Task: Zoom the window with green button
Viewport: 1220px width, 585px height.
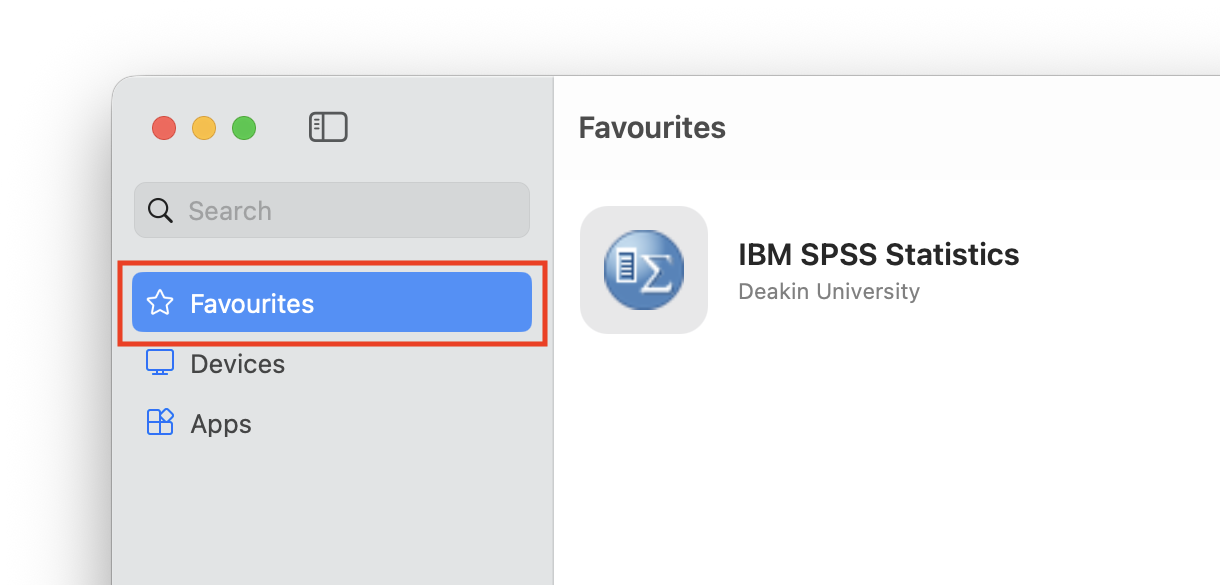Action: tap(244, 128)
